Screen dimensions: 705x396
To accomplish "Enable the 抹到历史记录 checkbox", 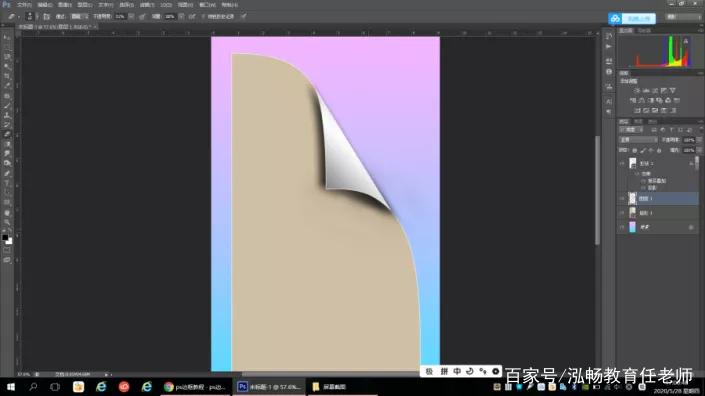I will point(203,17).
